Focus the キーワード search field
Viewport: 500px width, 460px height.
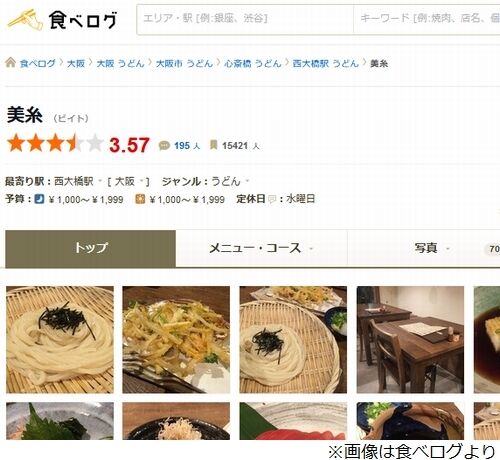(427, 19)
